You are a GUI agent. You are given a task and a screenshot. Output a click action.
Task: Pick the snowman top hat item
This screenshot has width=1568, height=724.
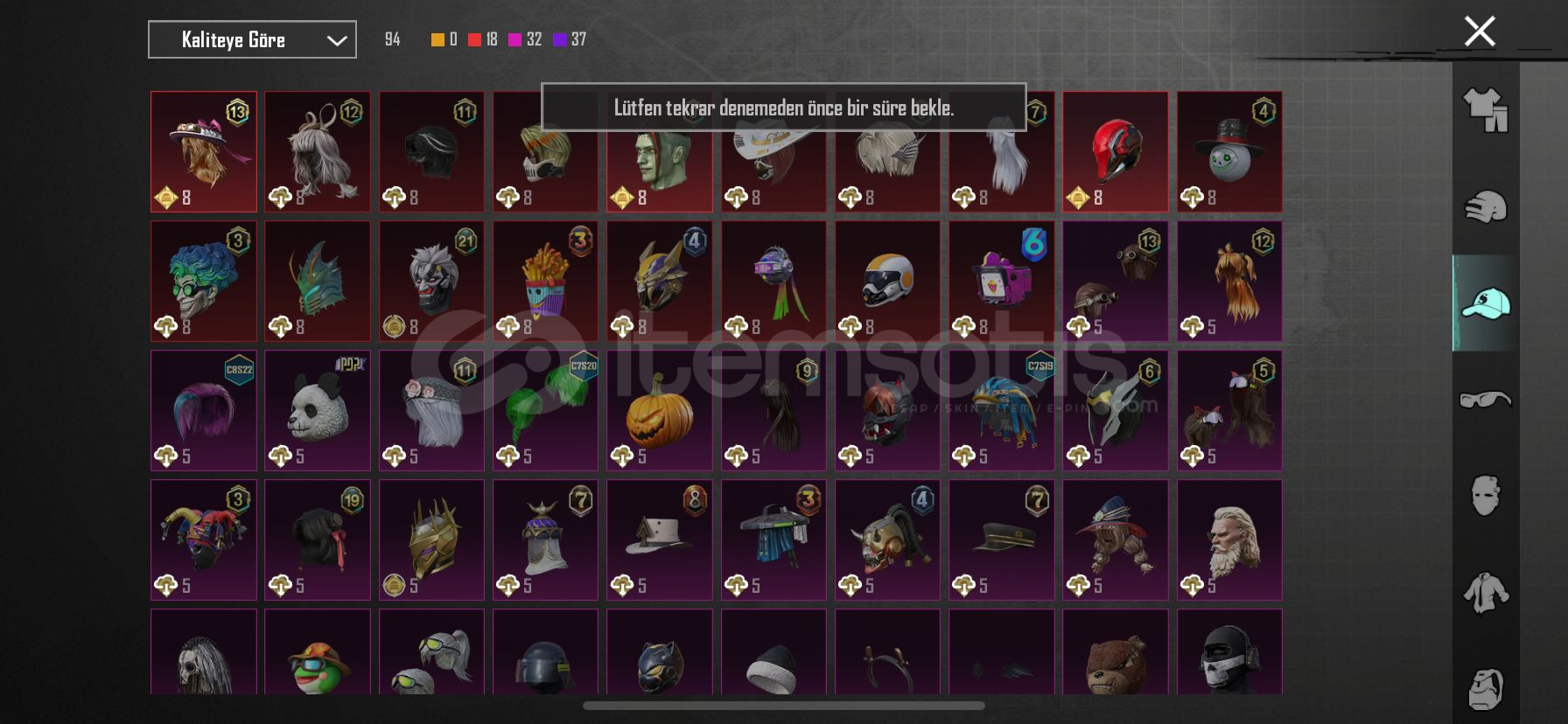1229,151
